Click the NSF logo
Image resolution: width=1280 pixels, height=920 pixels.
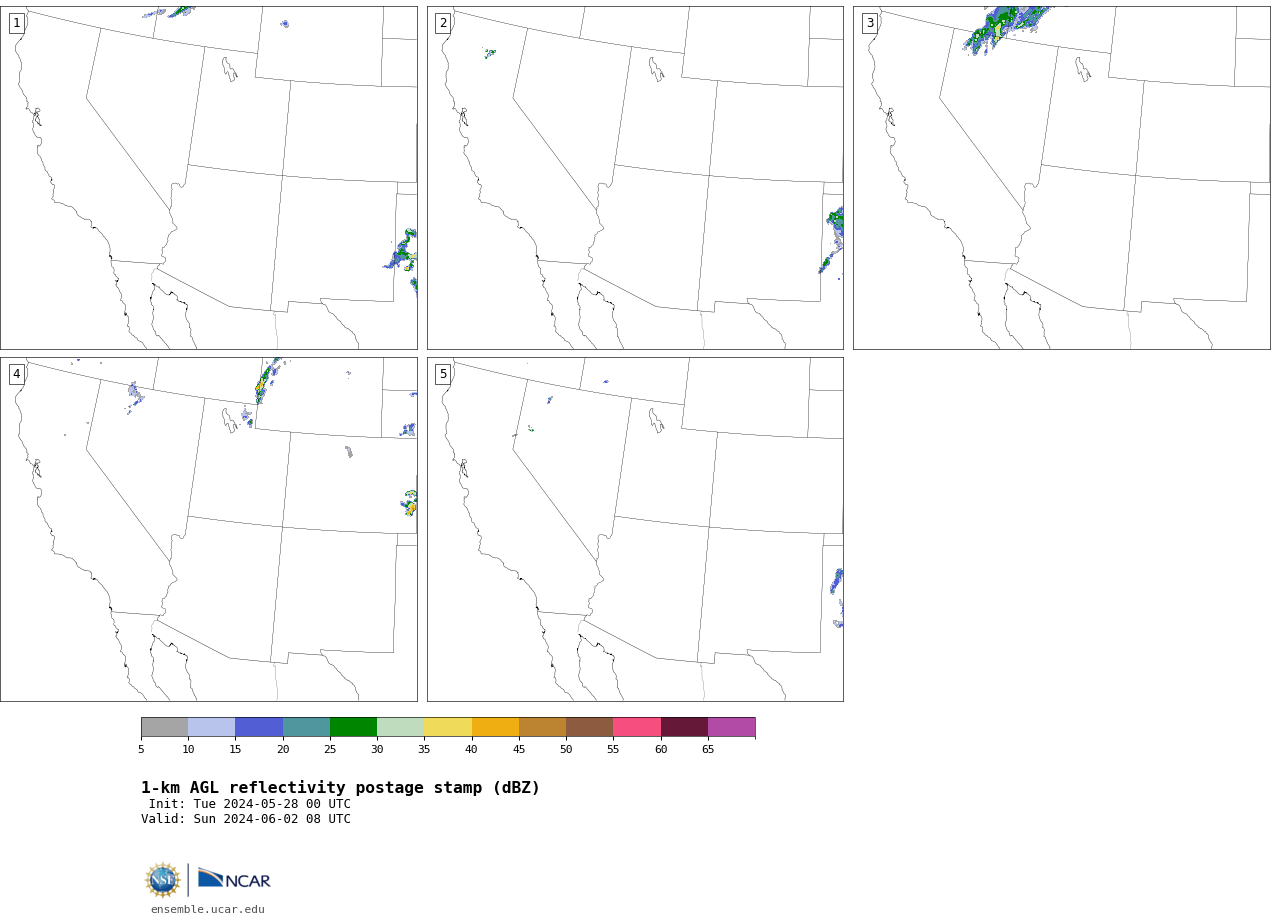point(163,880)
